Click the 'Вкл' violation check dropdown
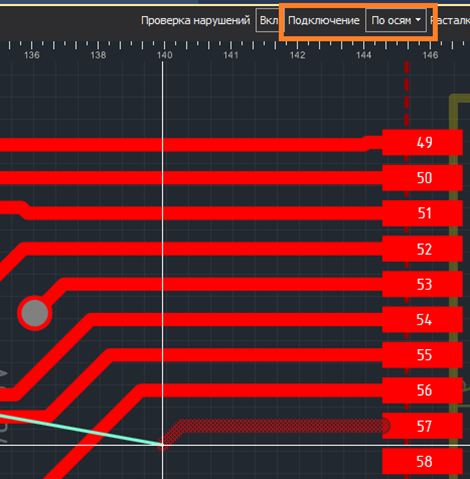Image resolution: width=470 pixels, height=479 pixels. 268,21
